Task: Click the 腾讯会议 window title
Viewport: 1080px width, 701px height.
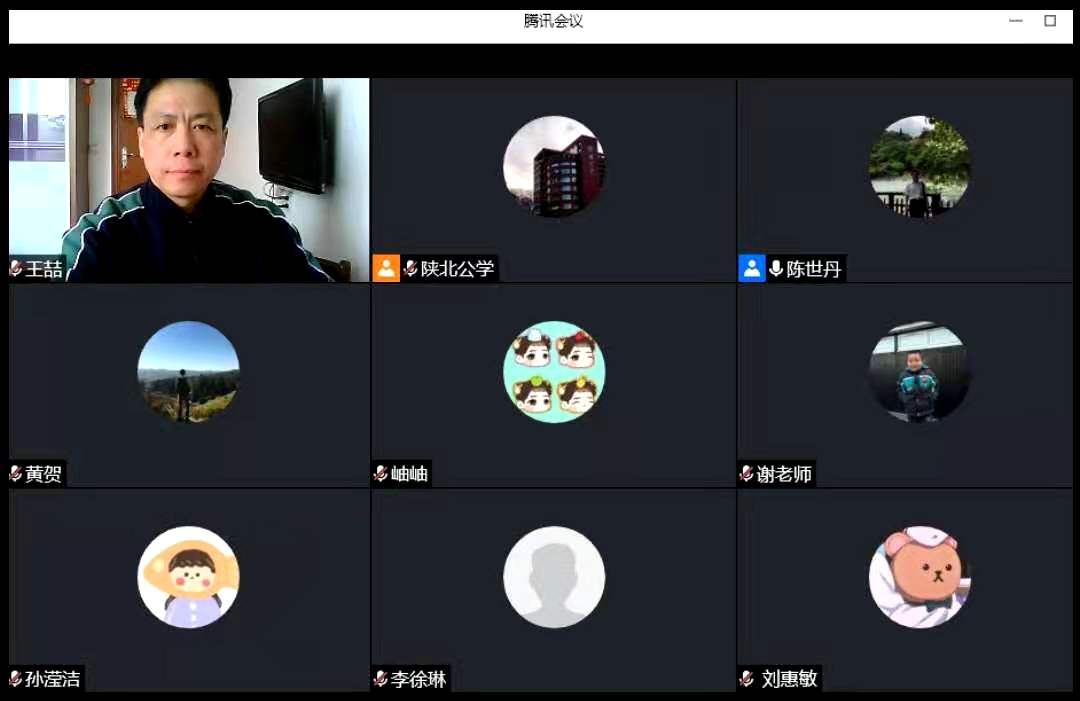Action: click(x=553, y=21)
